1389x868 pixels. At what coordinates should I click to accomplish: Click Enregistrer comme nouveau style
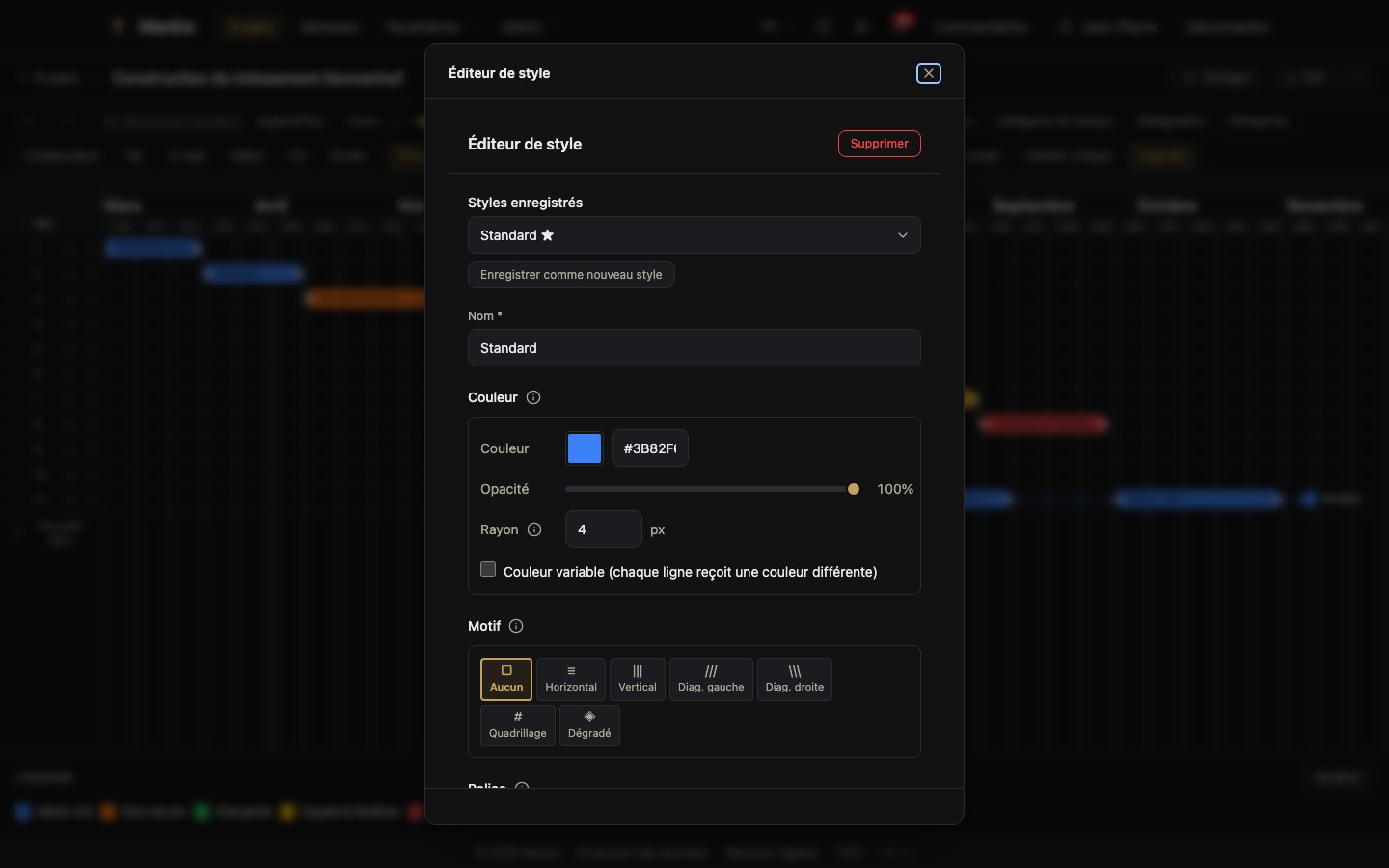click(x=571, y=275)
